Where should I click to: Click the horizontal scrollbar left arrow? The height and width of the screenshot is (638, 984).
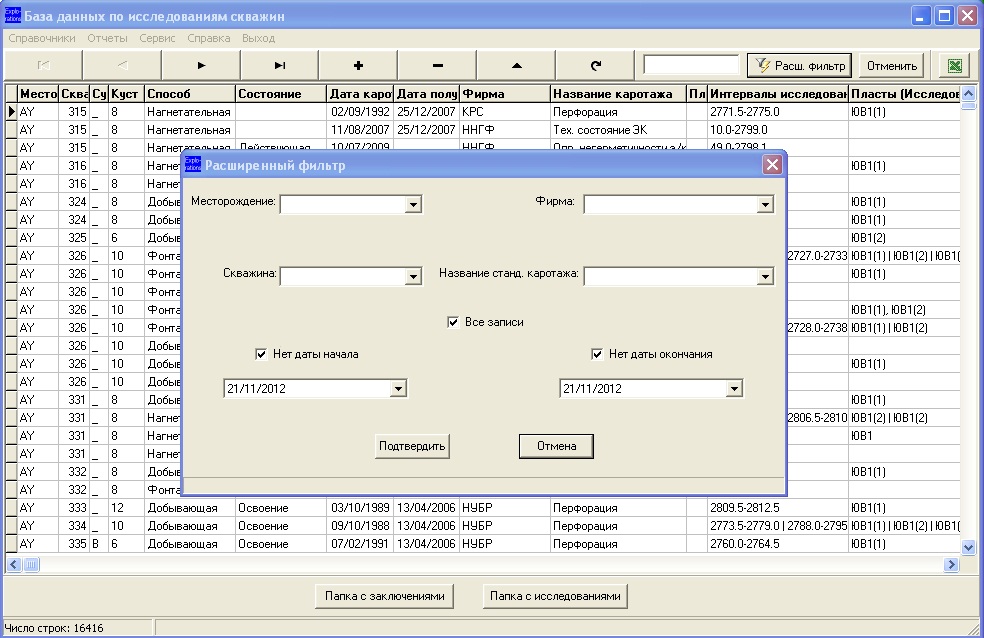(x=14, y=565)
